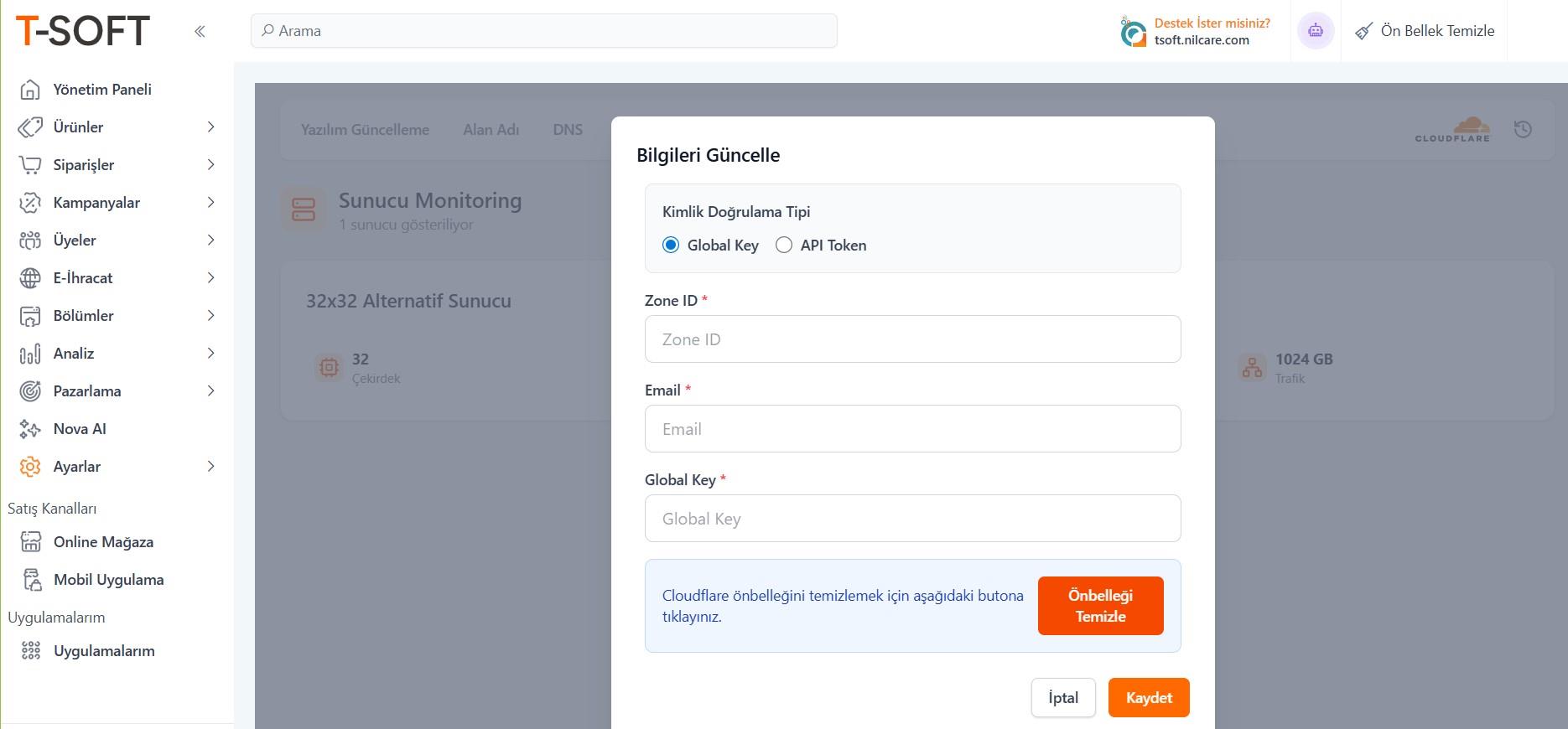Click the İptal button
The height and width of the screenshot is (729, 1568).
click(1063, 698)
